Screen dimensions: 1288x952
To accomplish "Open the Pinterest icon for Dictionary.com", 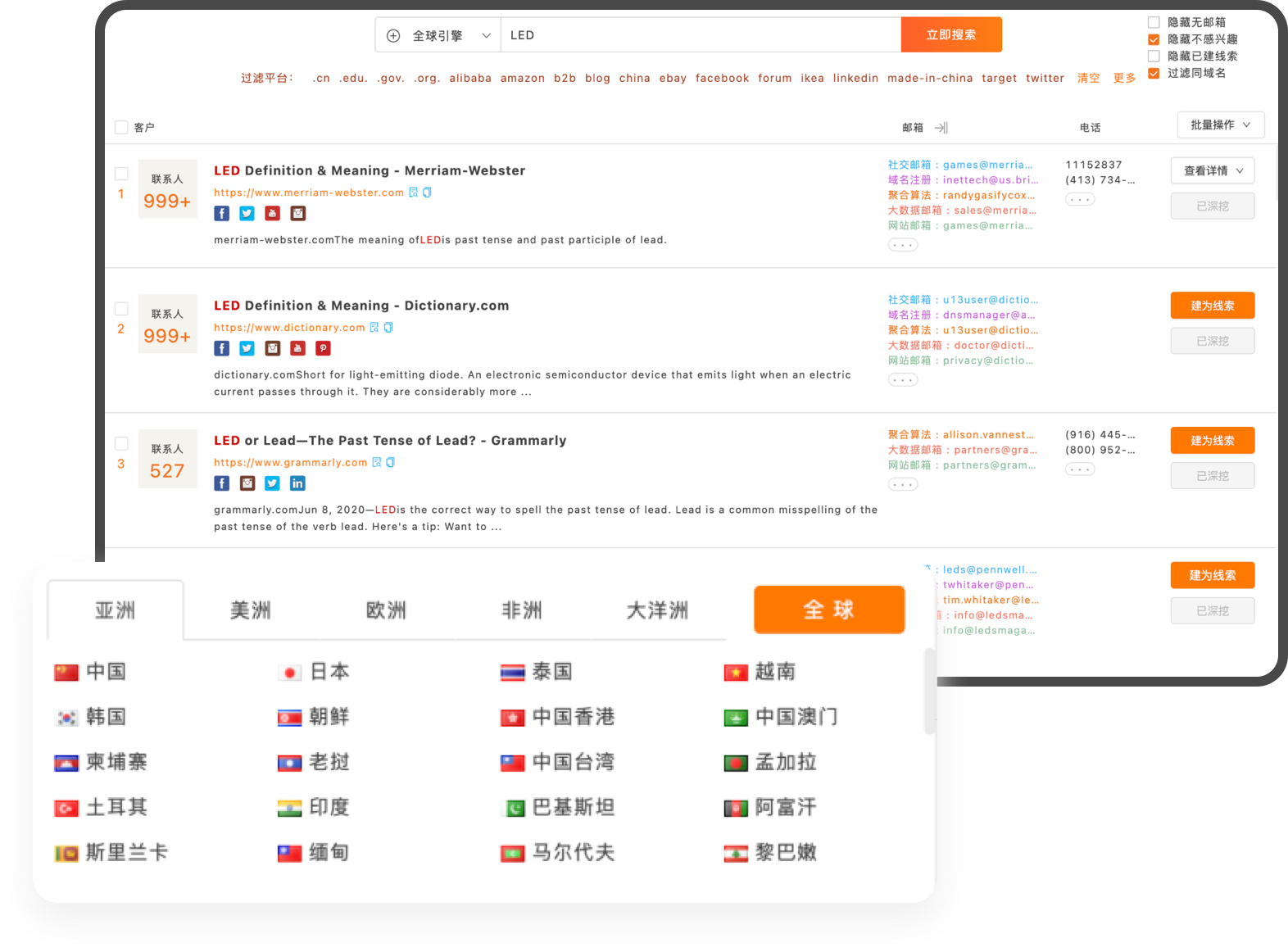I will (x=324, y=349).
